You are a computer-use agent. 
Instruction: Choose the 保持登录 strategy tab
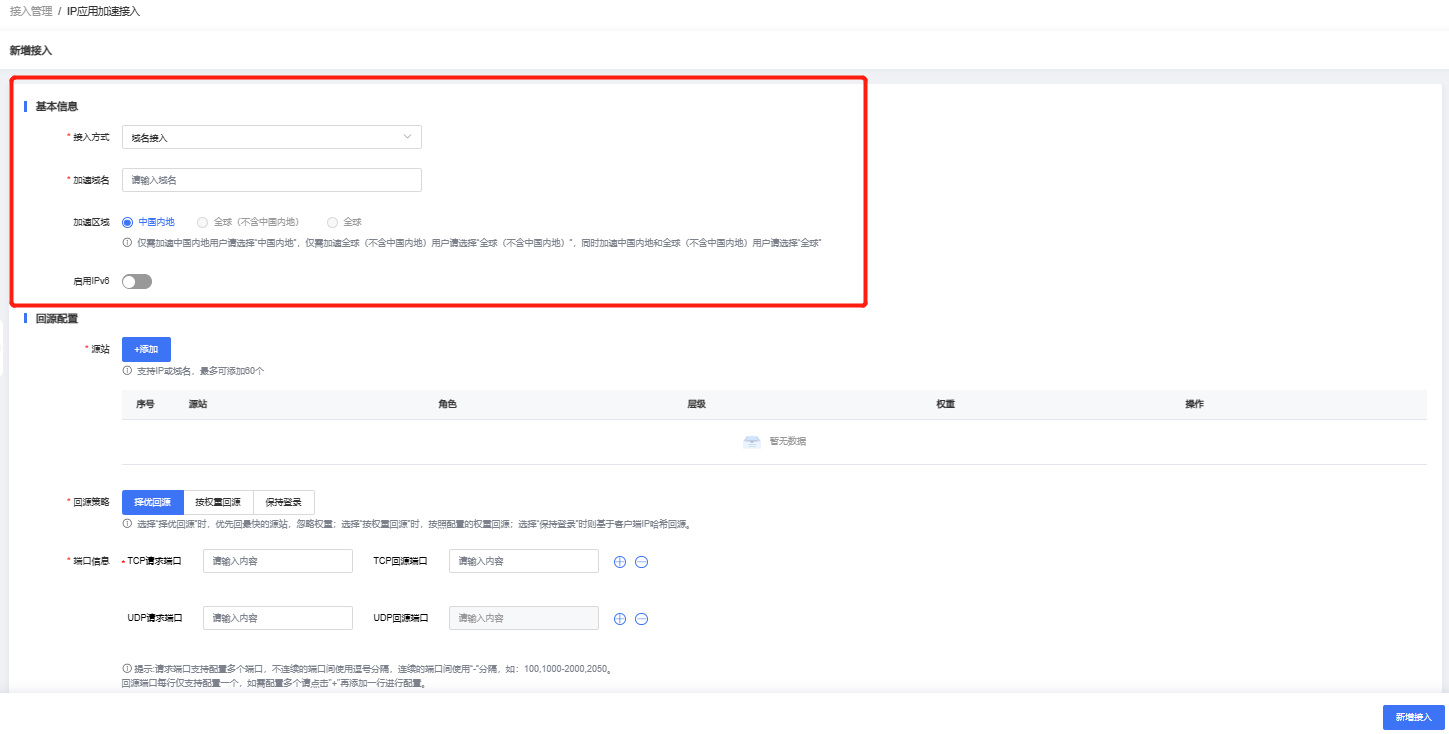(x=284, y=502)
